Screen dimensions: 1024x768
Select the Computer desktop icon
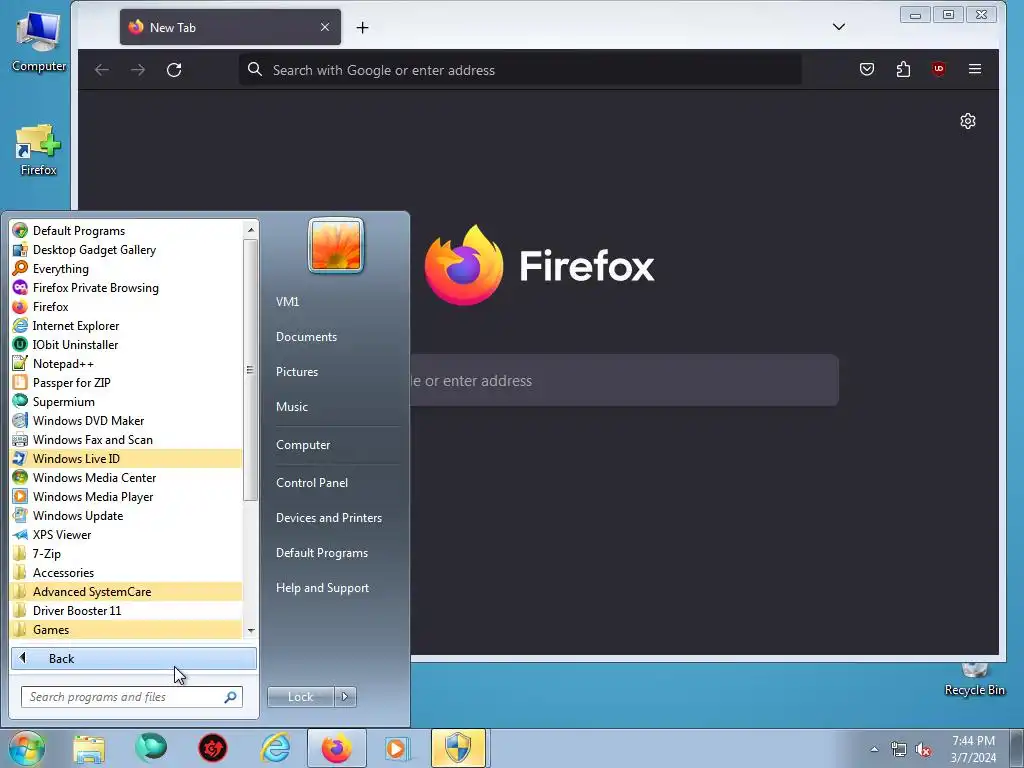tap(39, 42)
